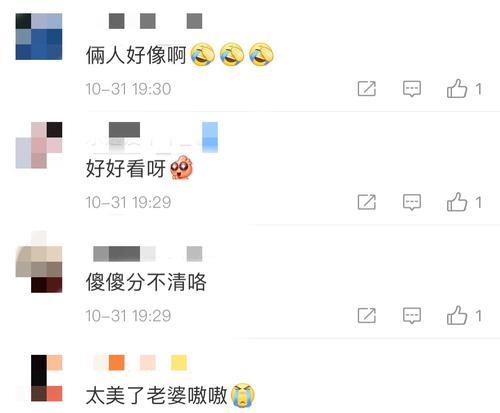Viewport: 500px width, 413px height.
Task: Like the 好好看呀 comment
Action: click(x=457, y=202)
